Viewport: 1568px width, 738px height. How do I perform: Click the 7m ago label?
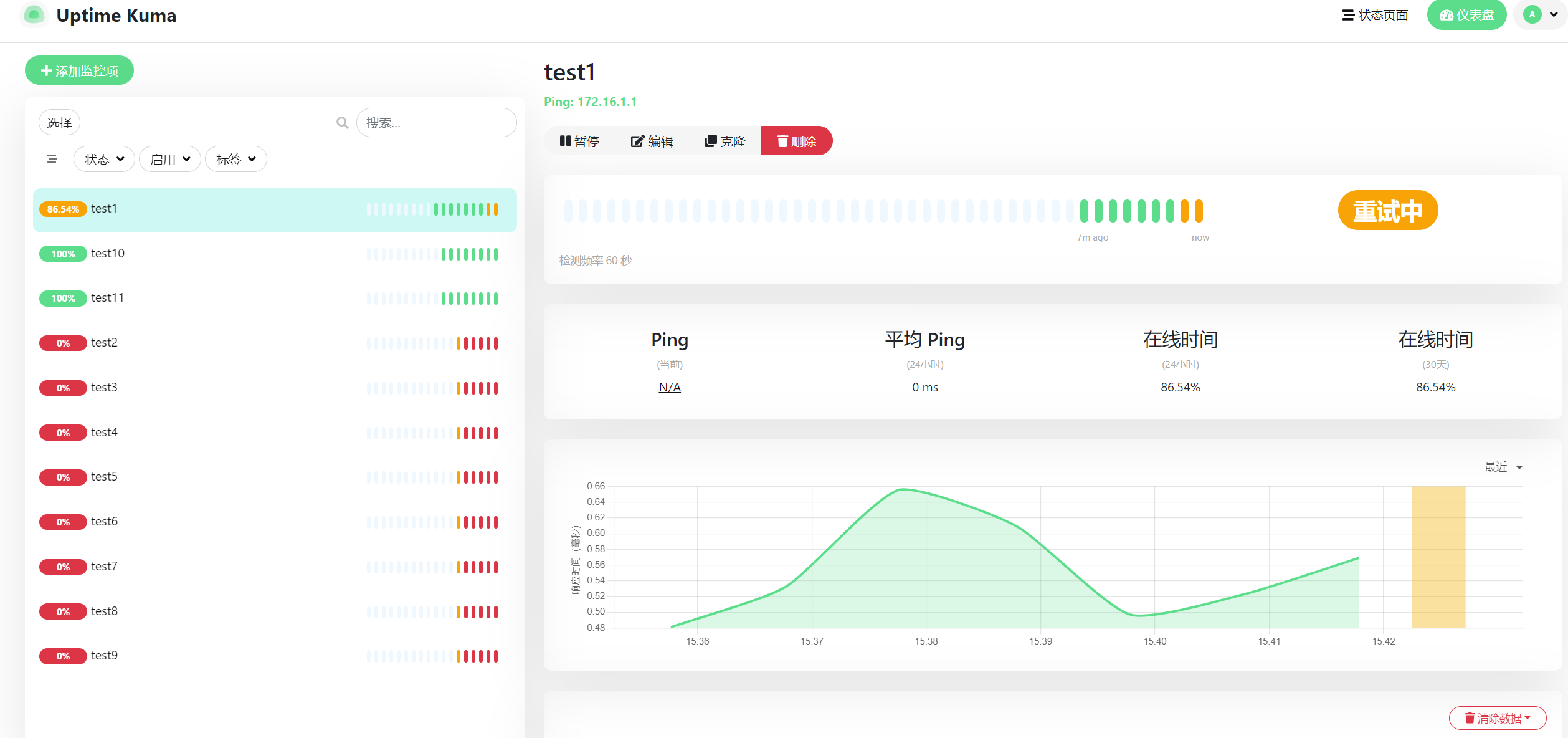tap(1093, 237)
